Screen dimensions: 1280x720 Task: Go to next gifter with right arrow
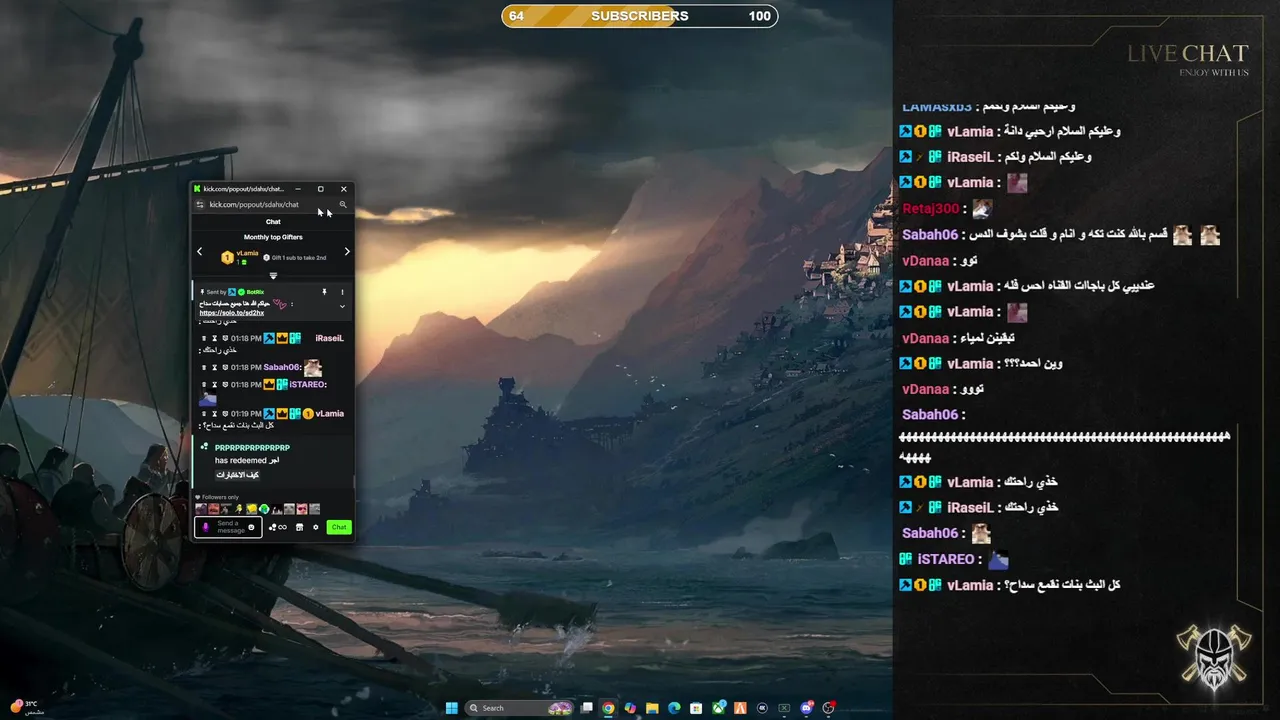(x=347, y=252)
